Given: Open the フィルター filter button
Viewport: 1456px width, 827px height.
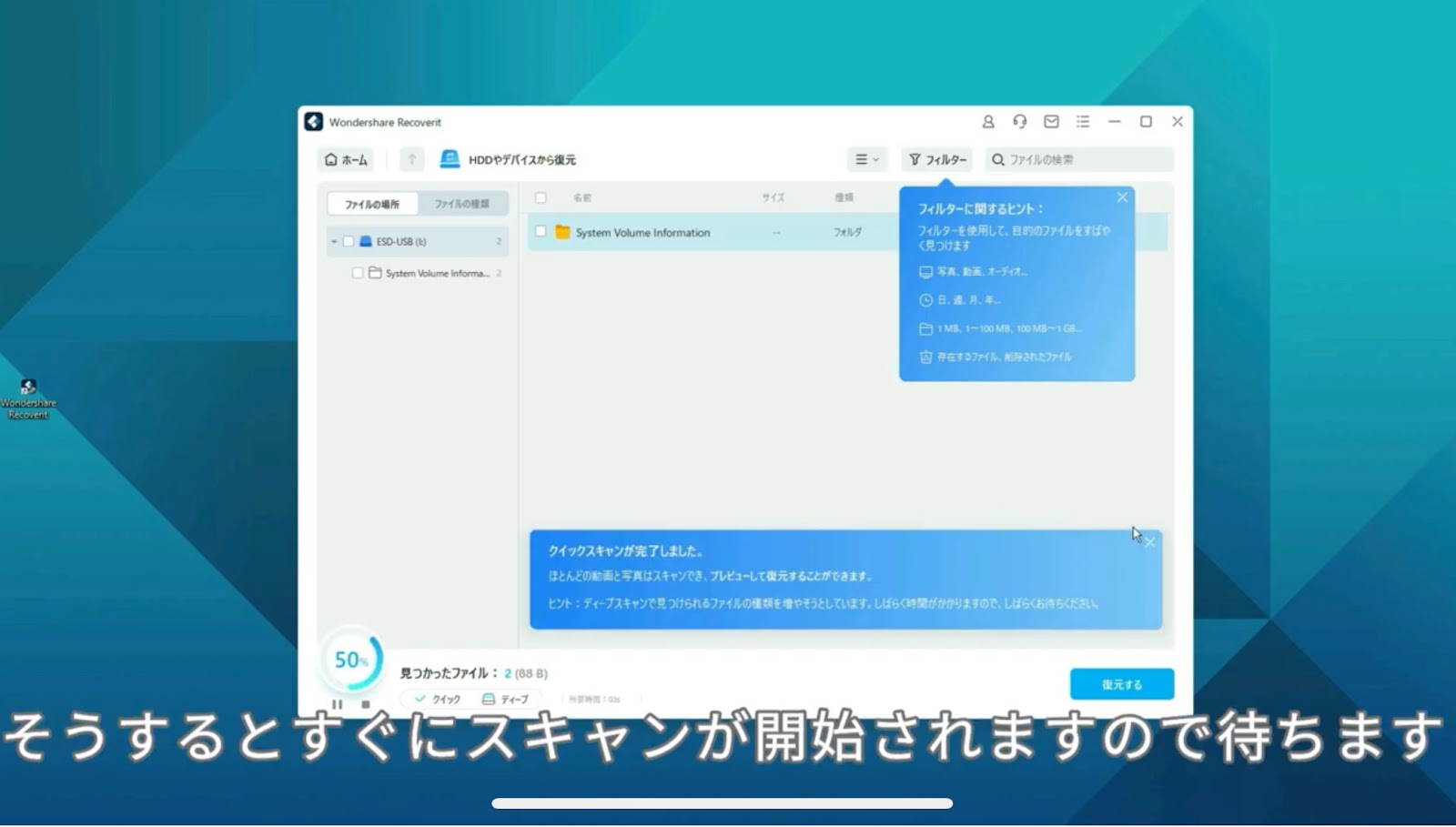Looking at the screenshot, I should click(937, 159).
